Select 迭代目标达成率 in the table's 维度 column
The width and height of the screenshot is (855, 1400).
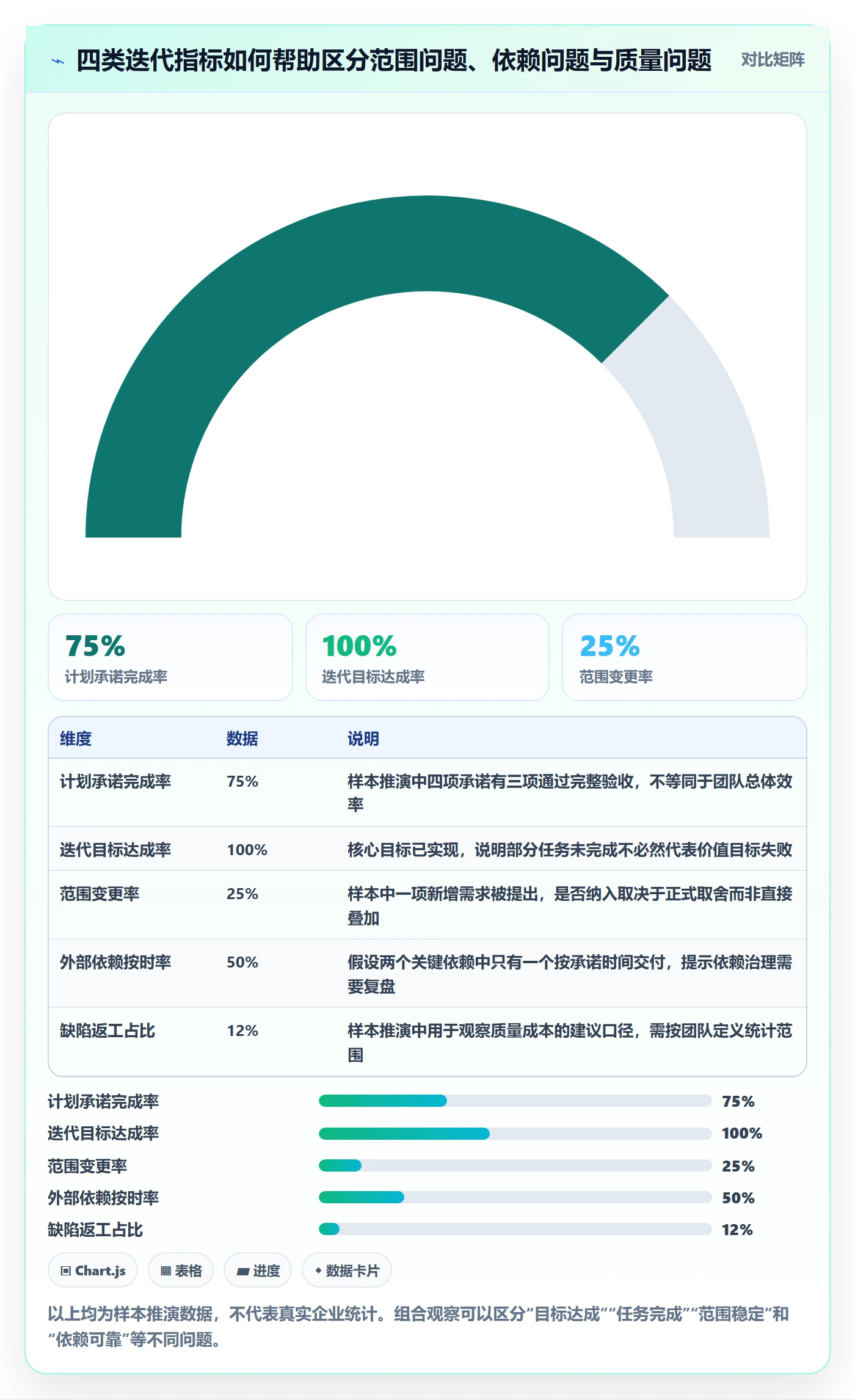[x=115, y=850]
